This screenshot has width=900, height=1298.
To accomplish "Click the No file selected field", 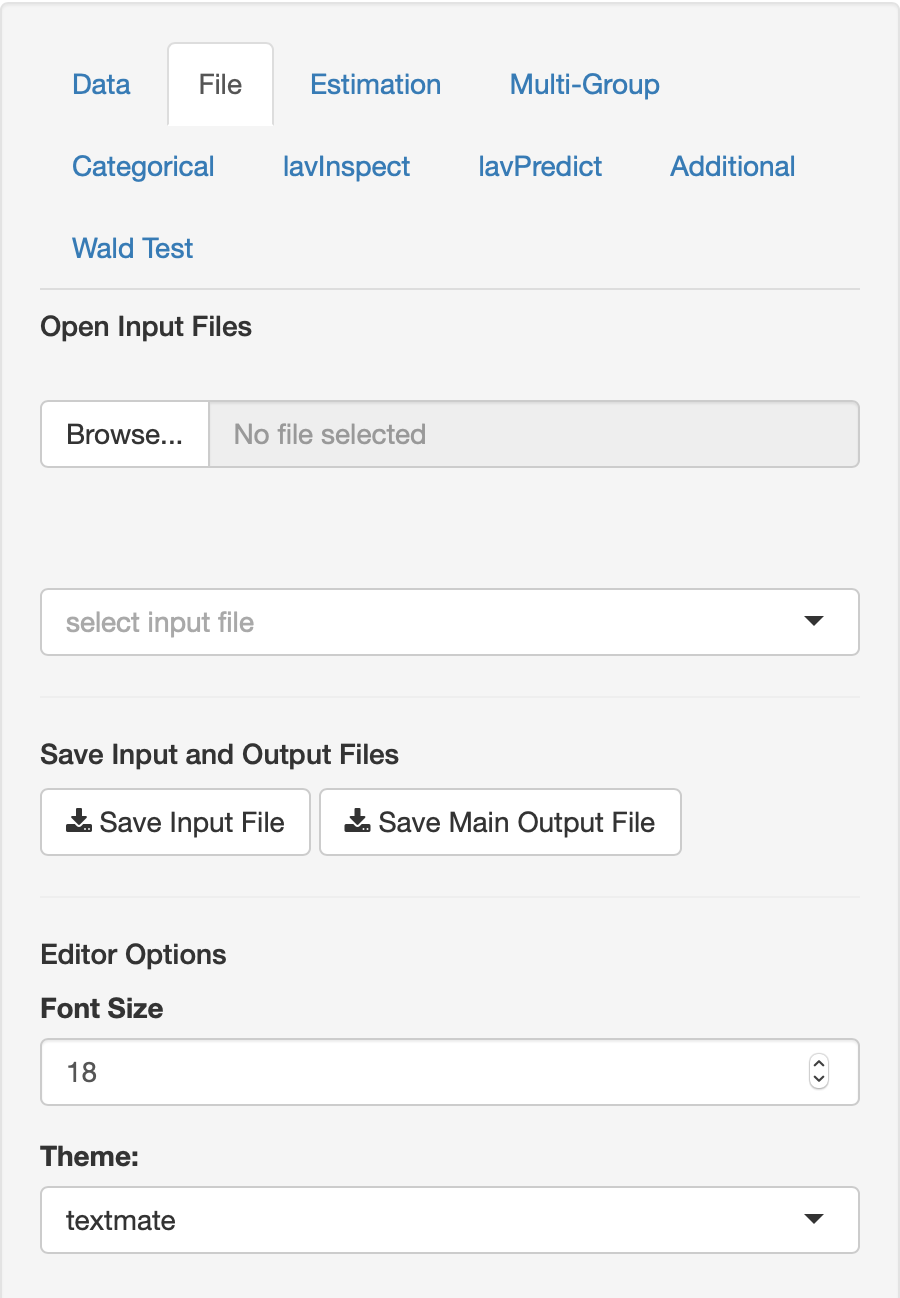I will click(x=533, y=434).
